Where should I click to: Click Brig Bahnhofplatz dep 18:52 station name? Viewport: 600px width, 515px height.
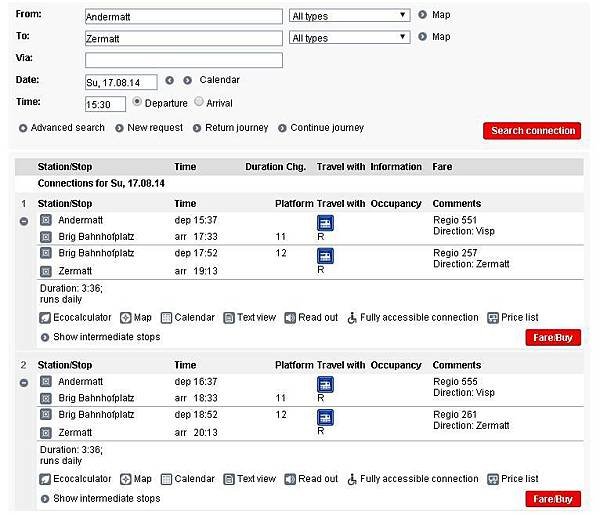(x=96, y=415)
